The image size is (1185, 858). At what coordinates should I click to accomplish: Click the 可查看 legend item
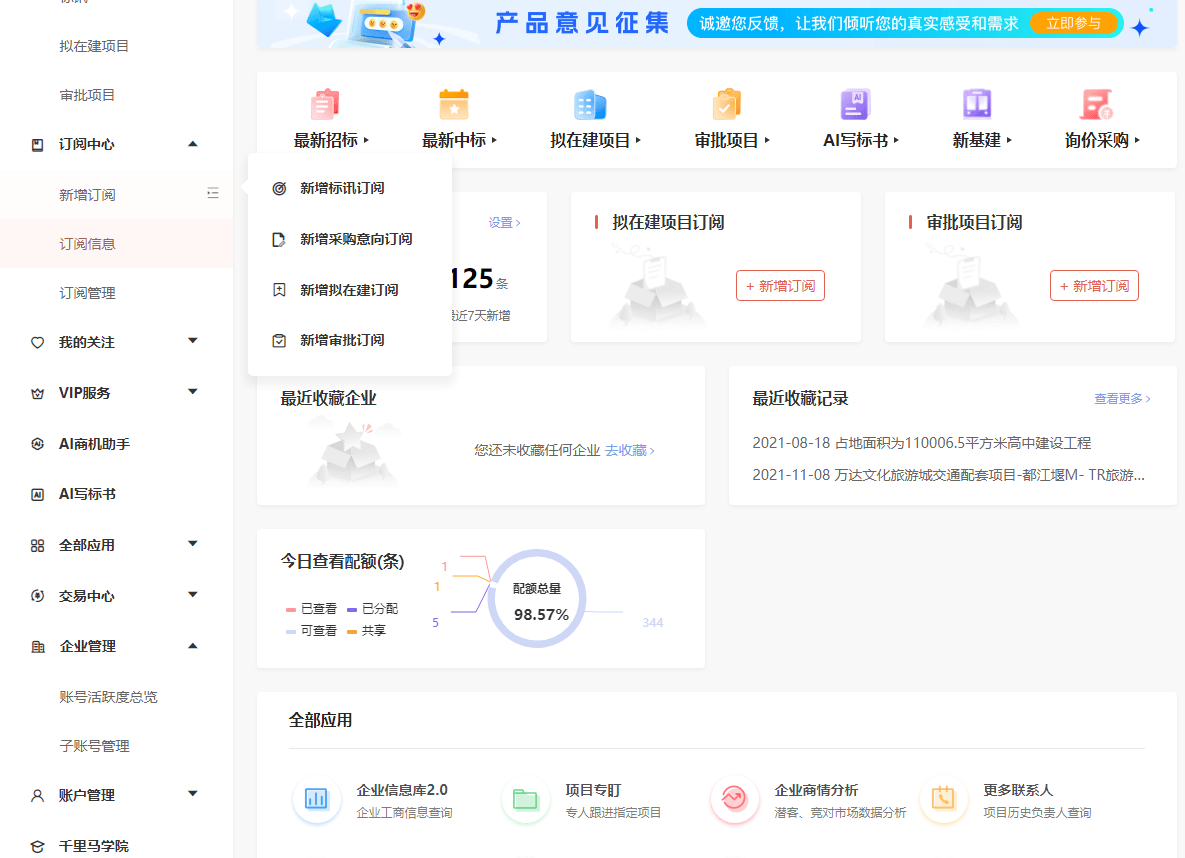[311, 630]
